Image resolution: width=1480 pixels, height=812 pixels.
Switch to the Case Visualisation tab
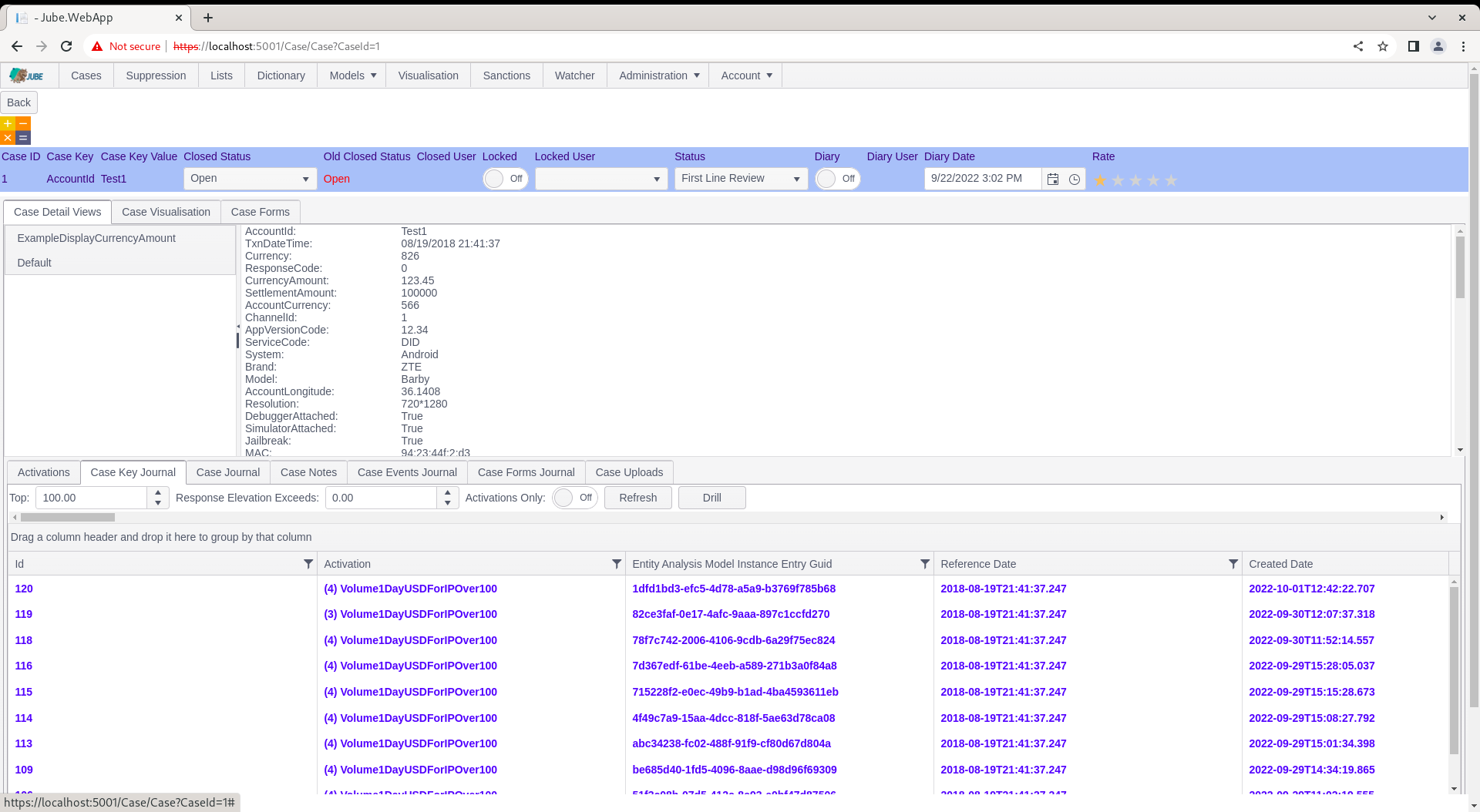point(166,212)
